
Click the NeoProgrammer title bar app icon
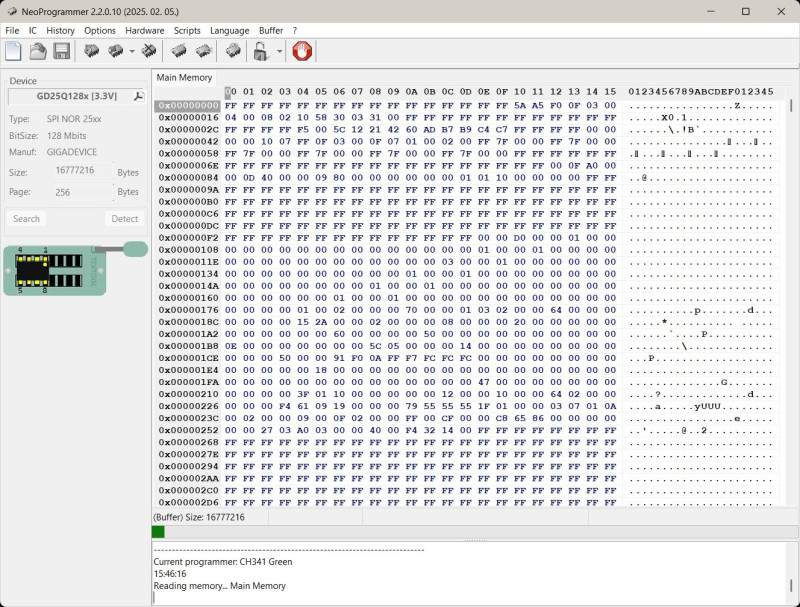tap(12, 11)
